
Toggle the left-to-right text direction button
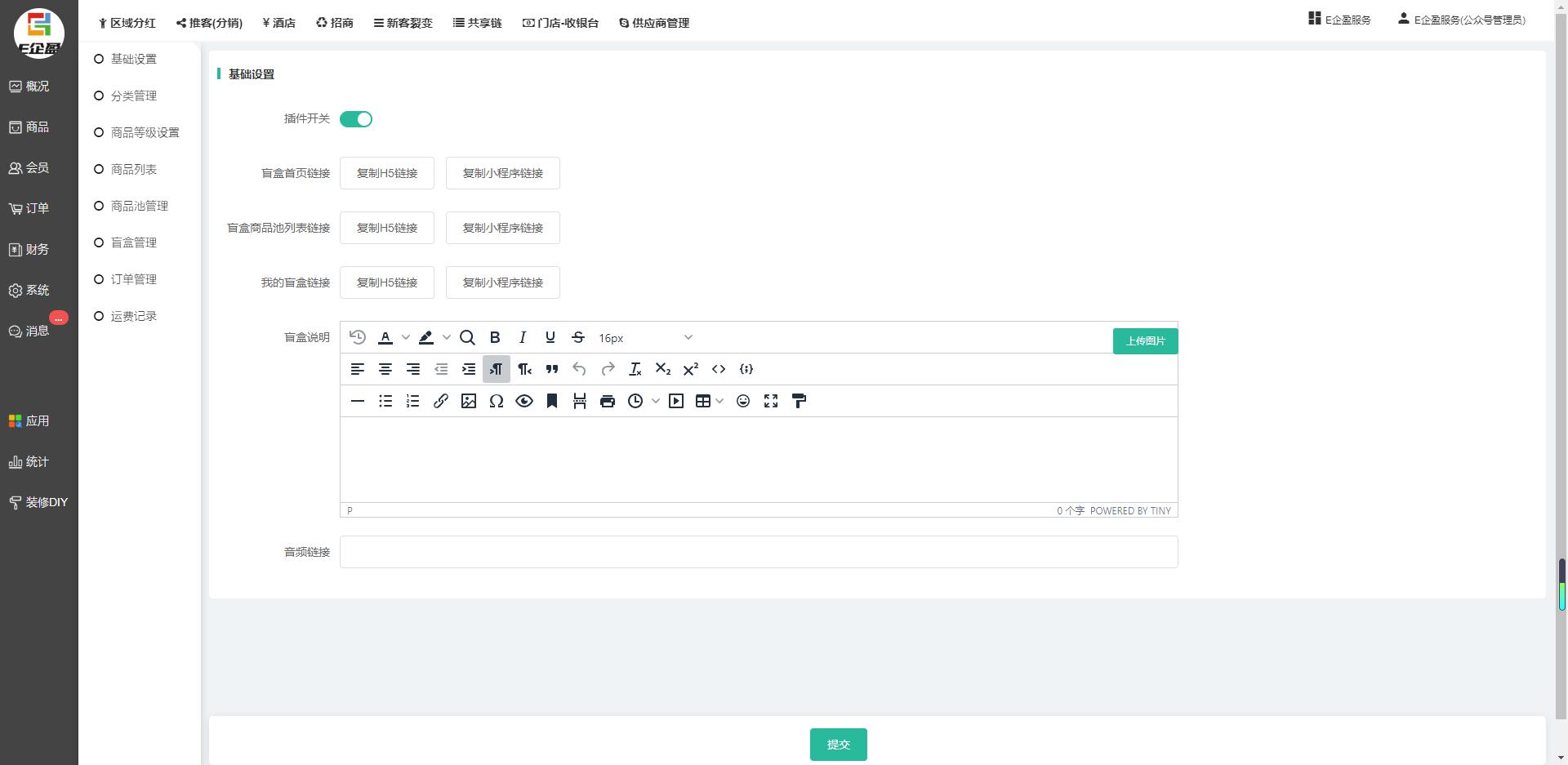click(x=496, y=369)
